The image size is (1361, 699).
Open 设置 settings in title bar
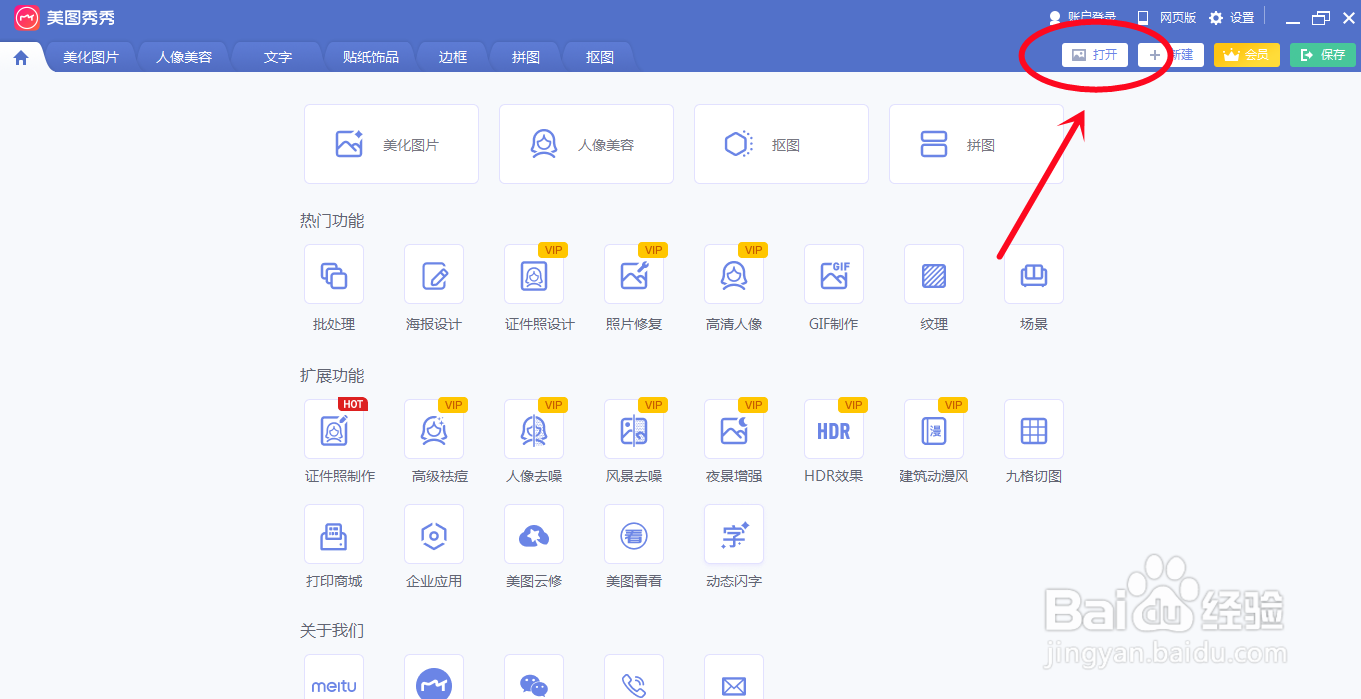(x=1231, y=17)
